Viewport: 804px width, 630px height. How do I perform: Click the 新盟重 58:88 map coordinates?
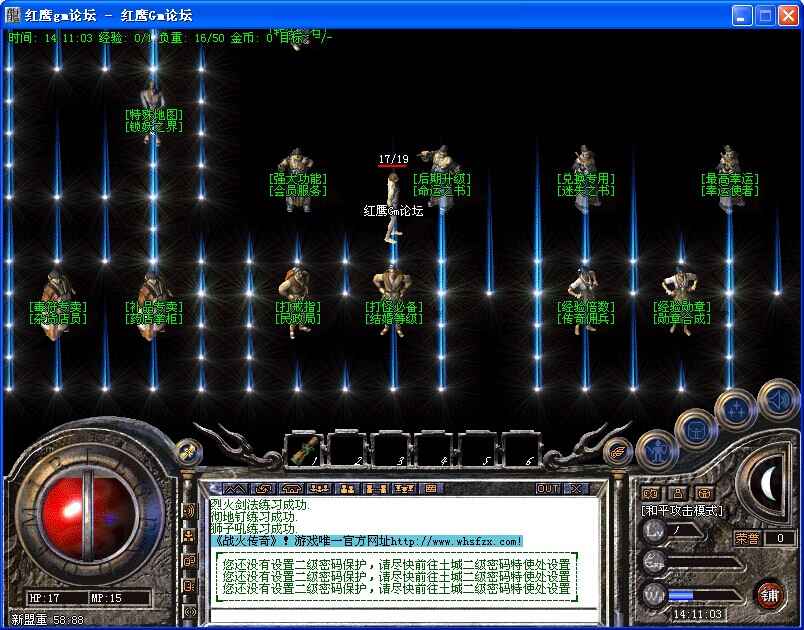[x=48, y=620]
